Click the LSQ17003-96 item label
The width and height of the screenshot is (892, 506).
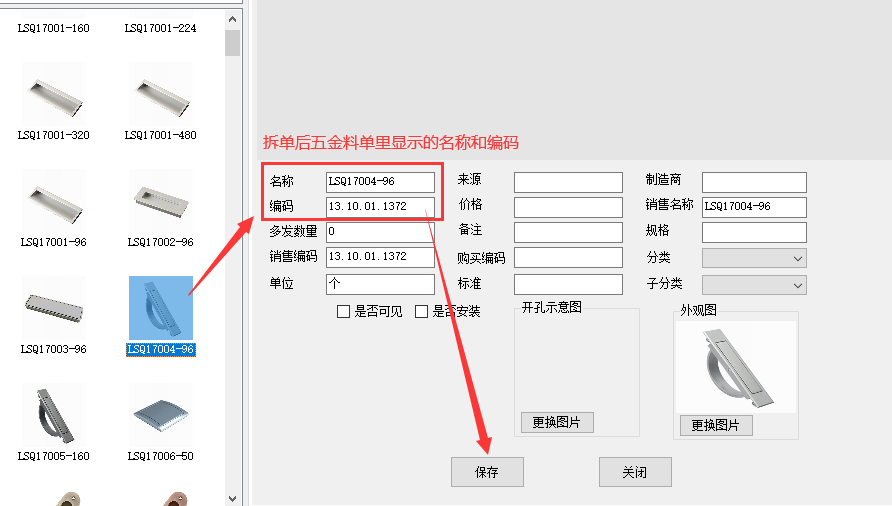[x=53, y=349]
